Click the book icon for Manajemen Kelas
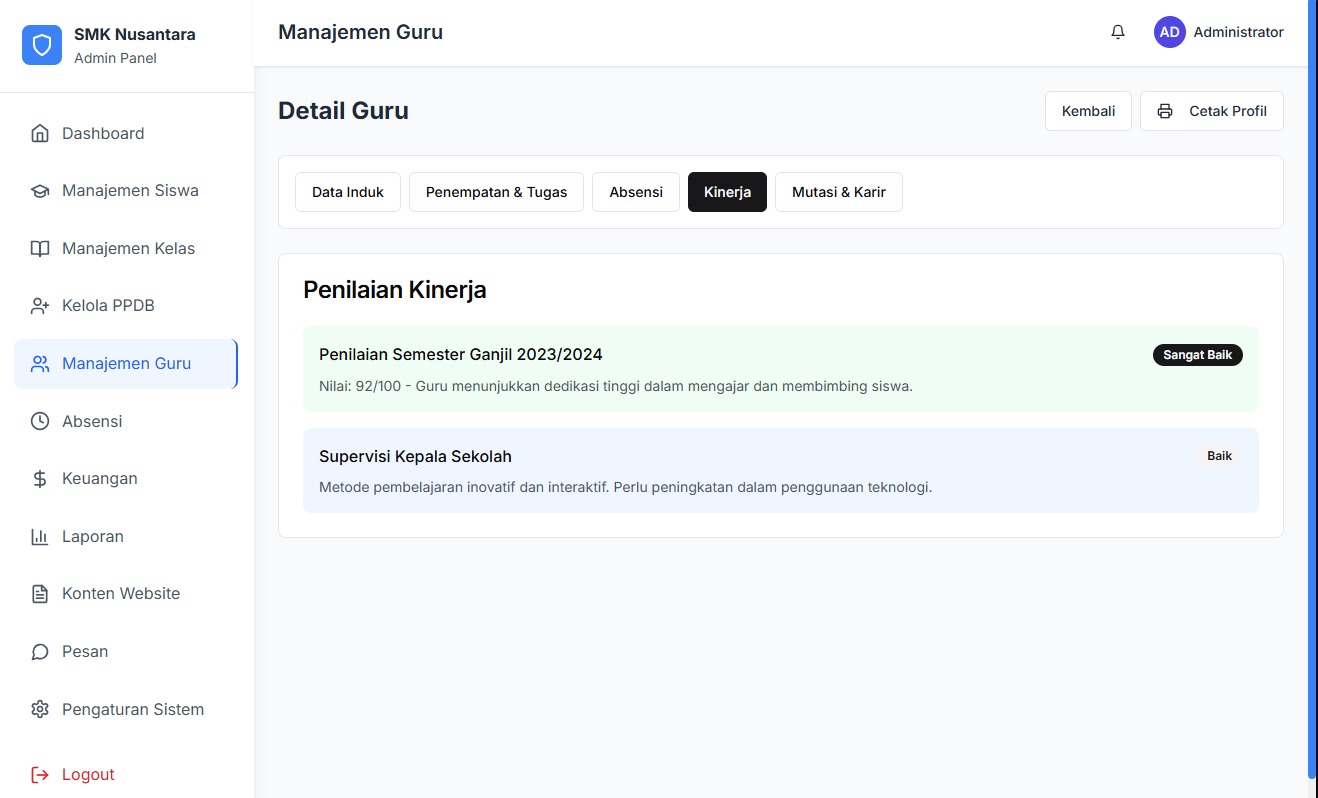The width and height of the screenshot is (1318, 798). tap(40, 249)
